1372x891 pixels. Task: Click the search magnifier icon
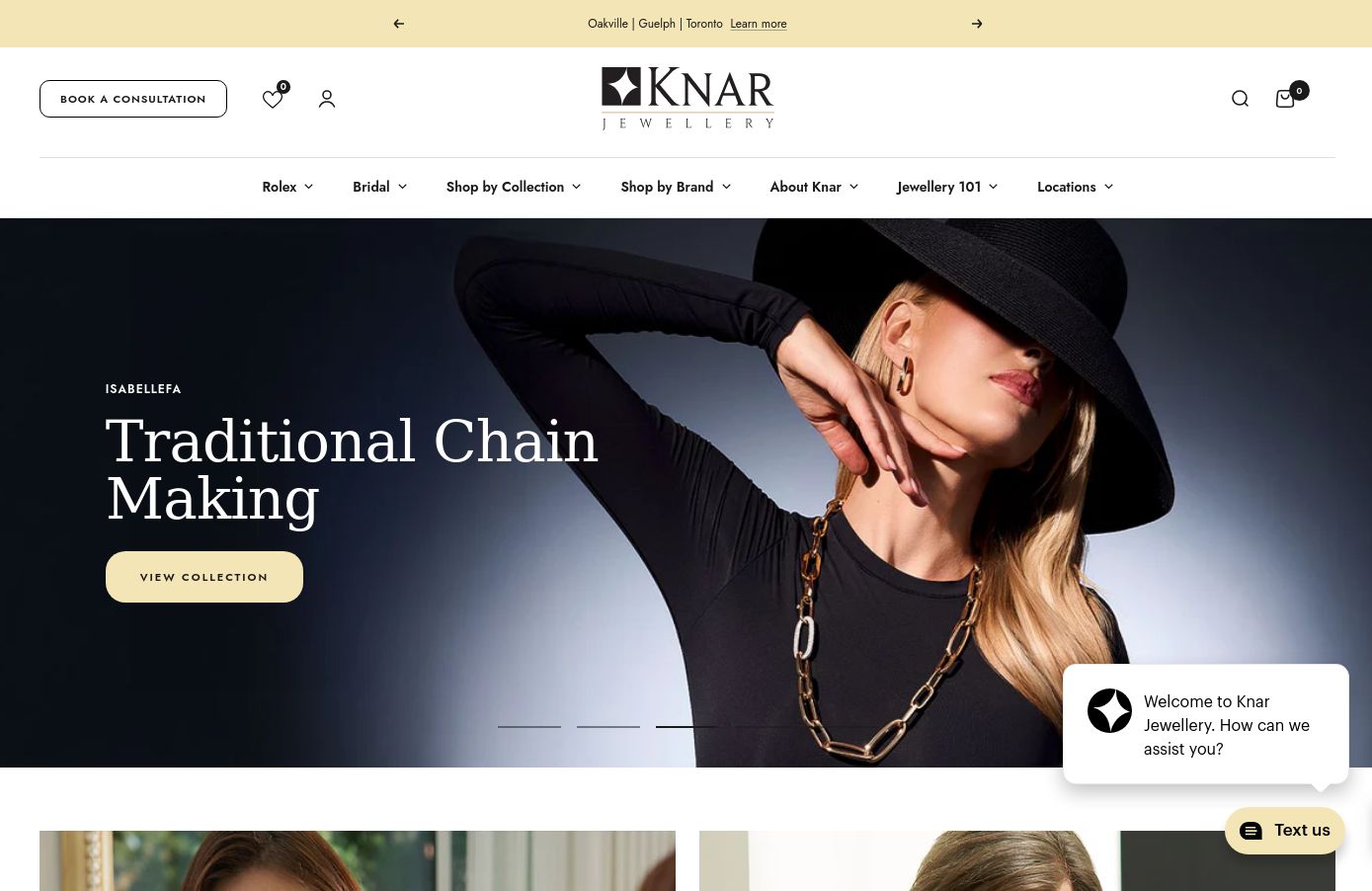tap(1241, 99)
